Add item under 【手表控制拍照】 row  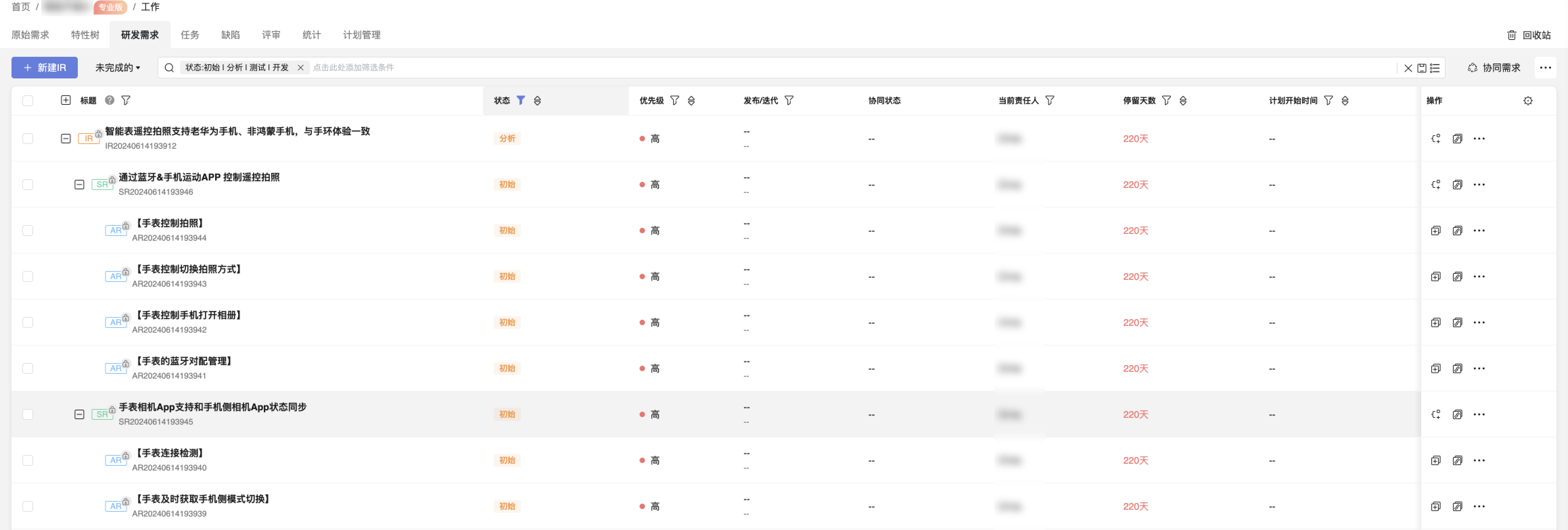[1436, 231]
